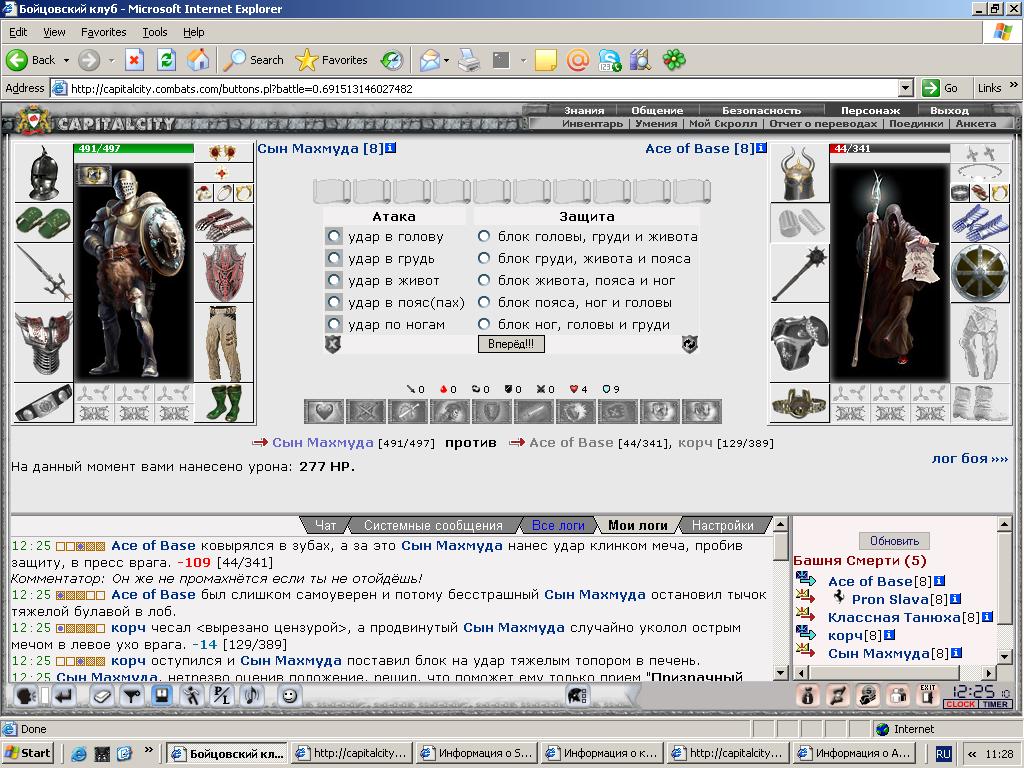Viewport: 1024px width, 768px height.
Task: Click the crossed-swords icon left of Вперёд
Action: pos(333,344)
